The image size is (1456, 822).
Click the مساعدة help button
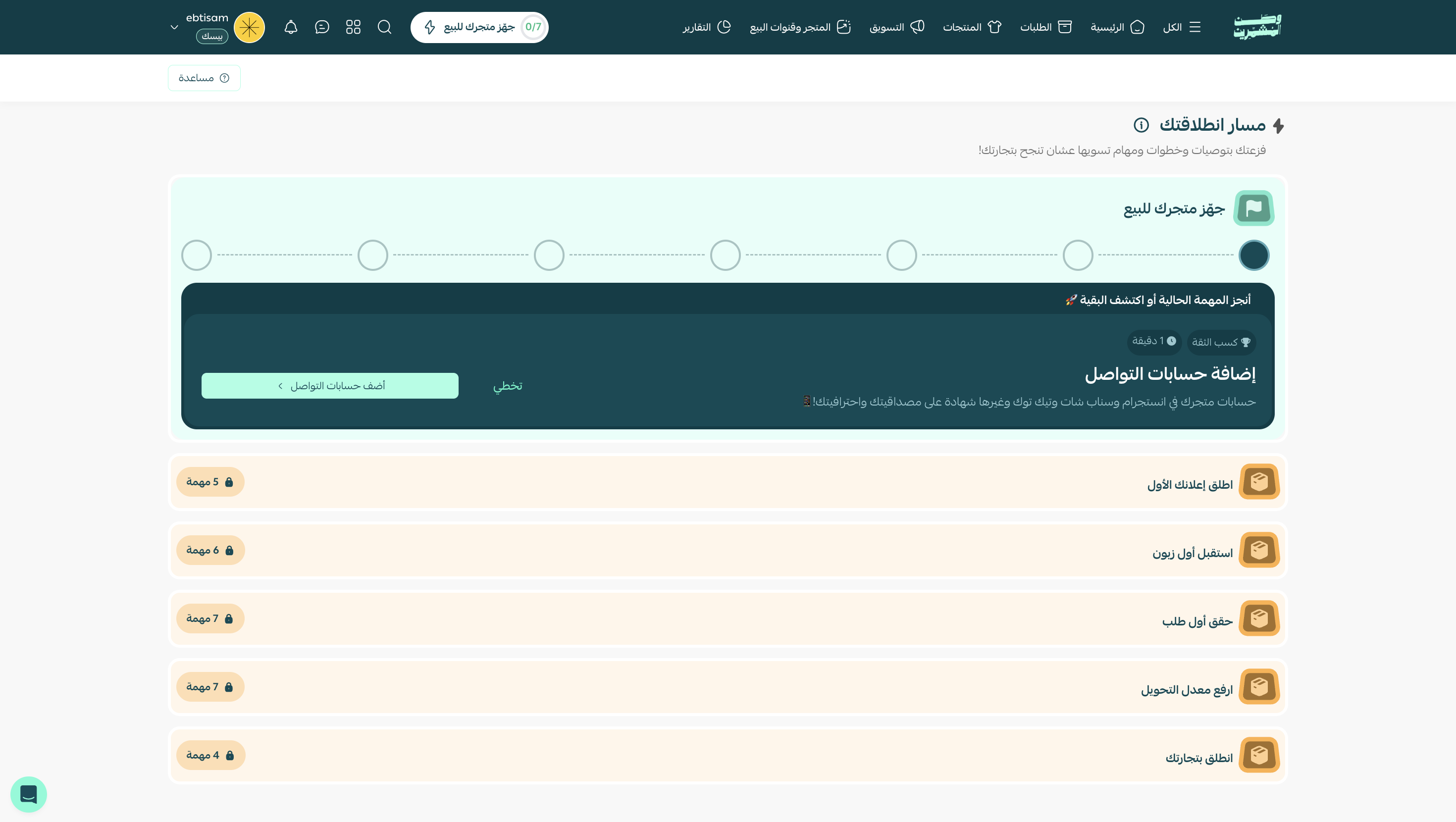pos(204,78)
